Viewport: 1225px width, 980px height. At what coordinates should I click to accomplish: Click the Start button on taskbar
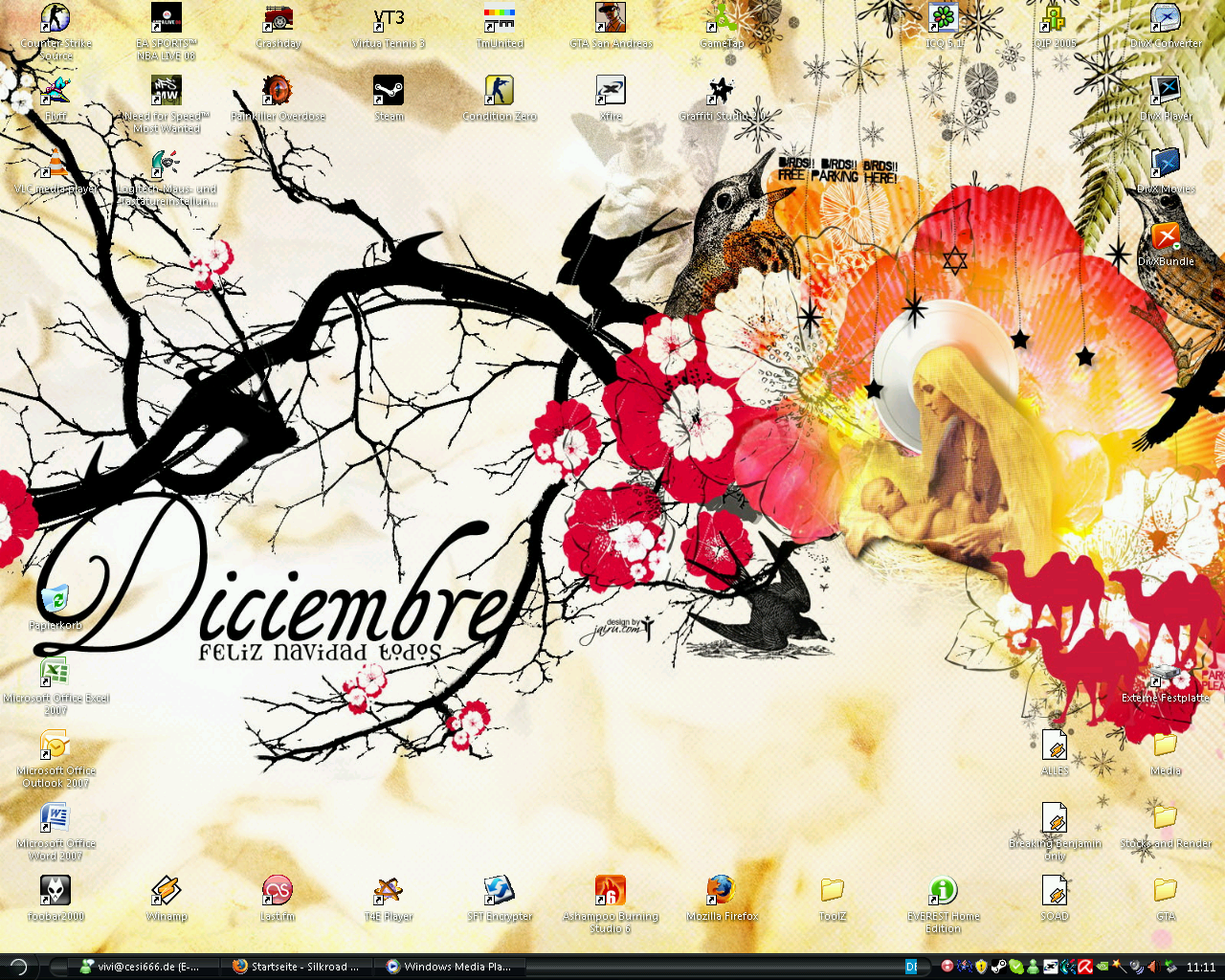coord(18,967)
